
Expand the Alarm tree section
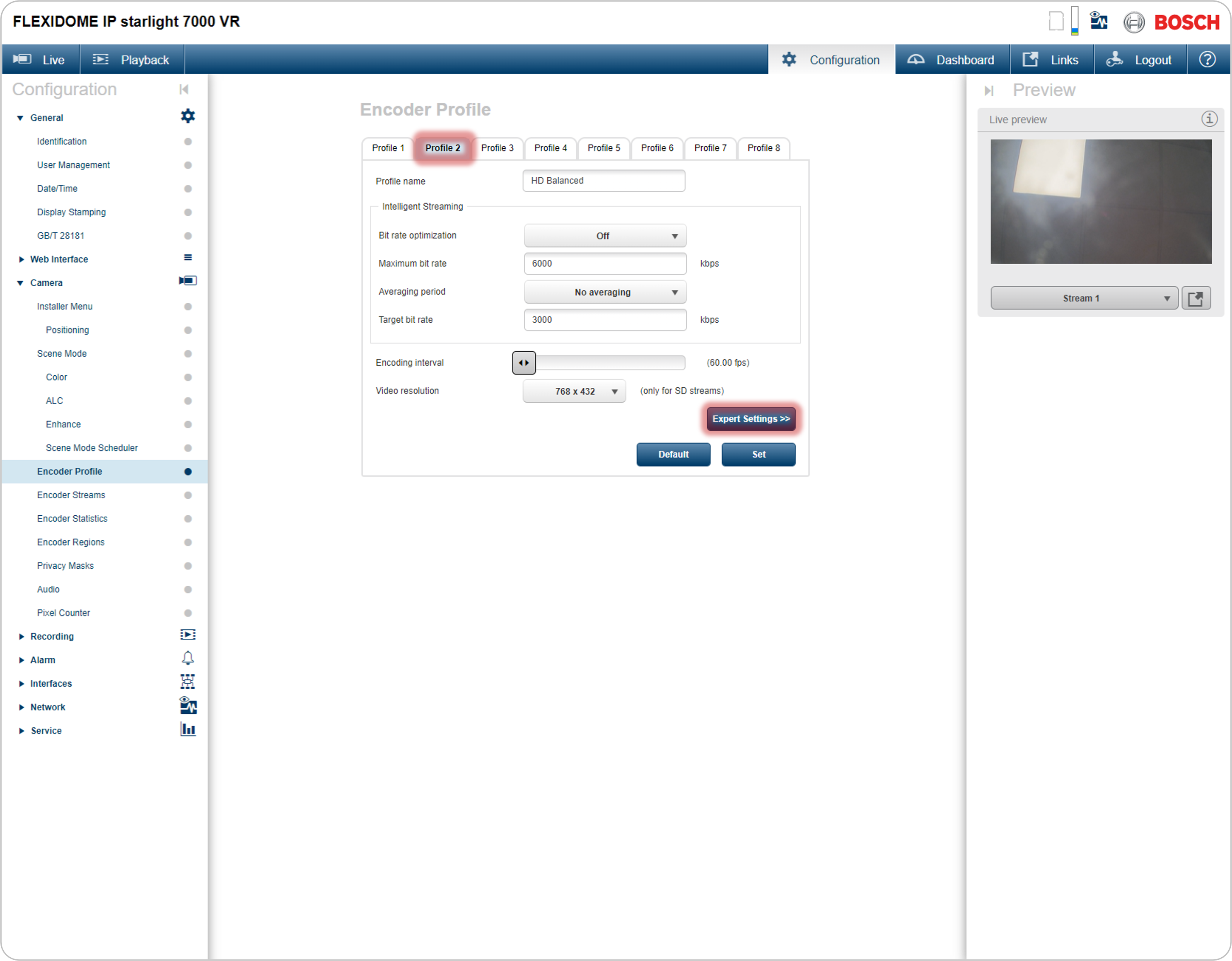pos(21,660)
